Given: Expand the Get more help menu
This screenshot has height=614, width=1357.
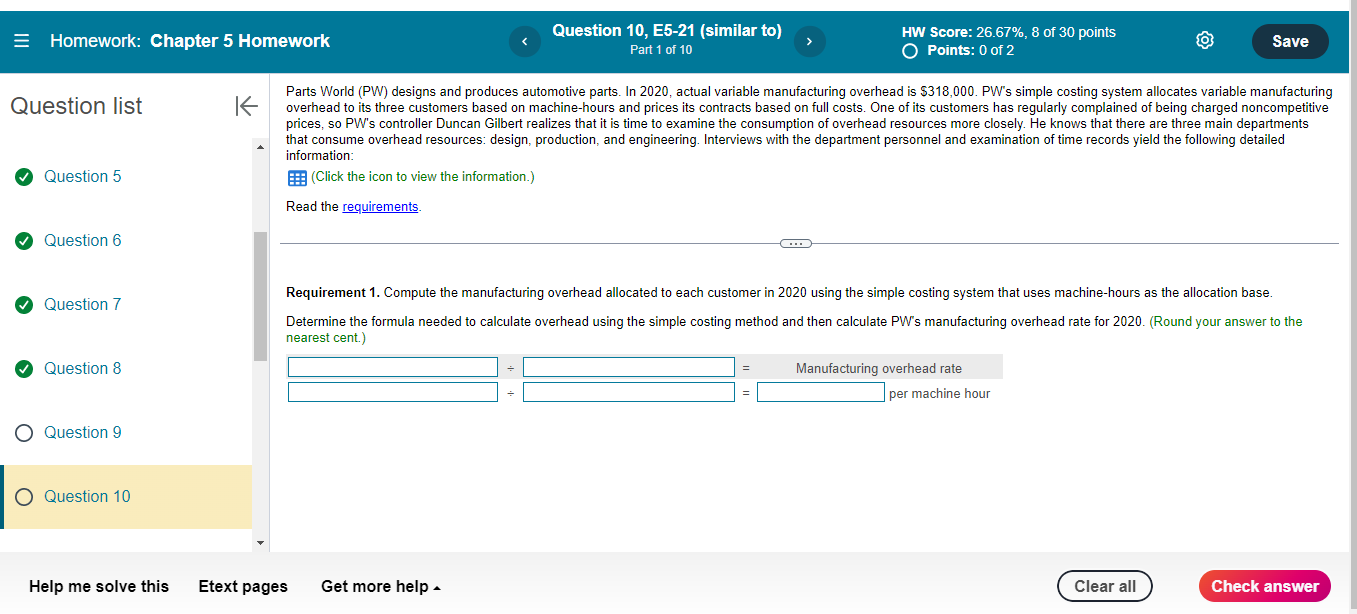Looking at the screenshot, I should (380, 586).
